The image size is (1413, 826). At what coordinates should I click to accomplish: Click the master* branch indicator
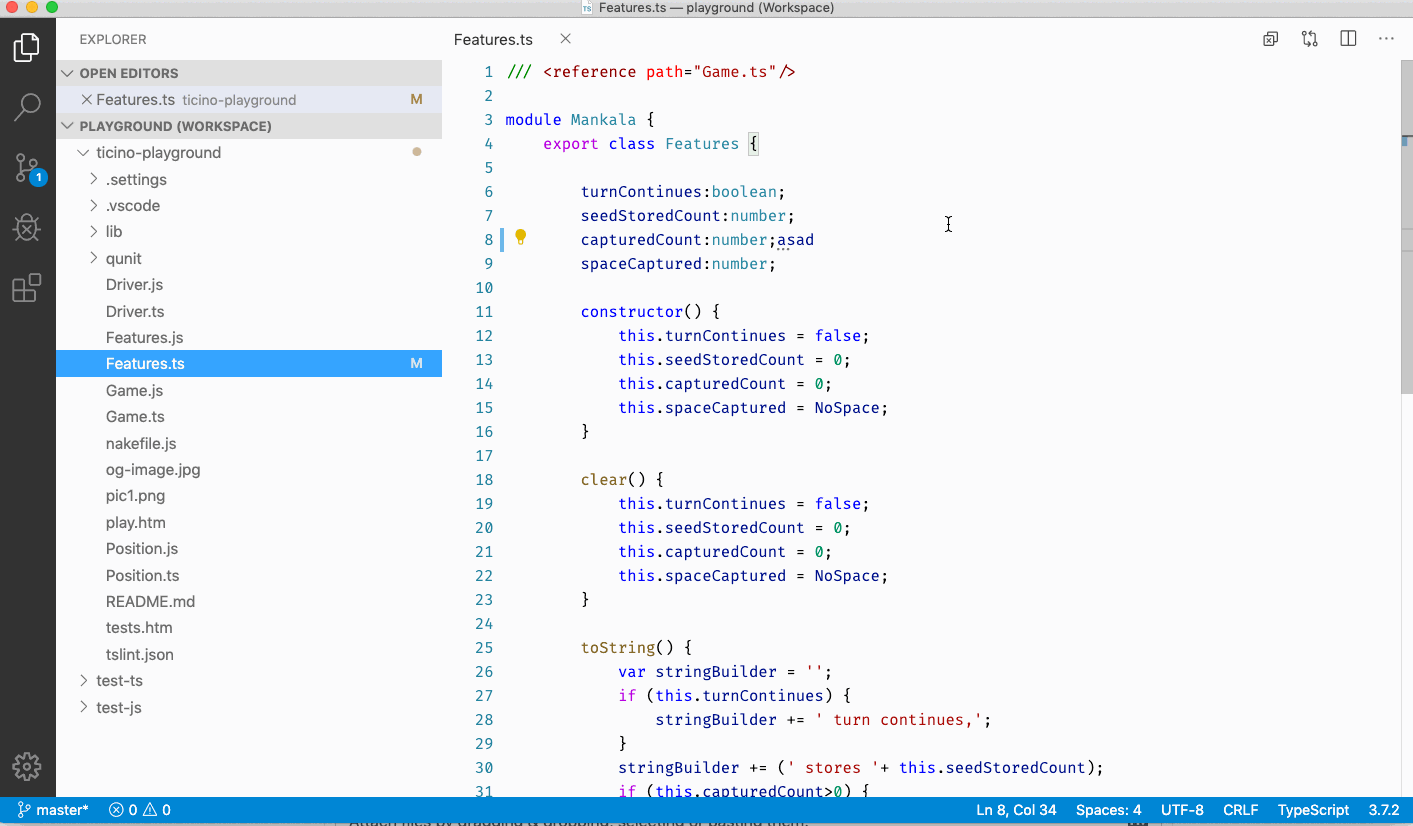[x=52, y=810]
